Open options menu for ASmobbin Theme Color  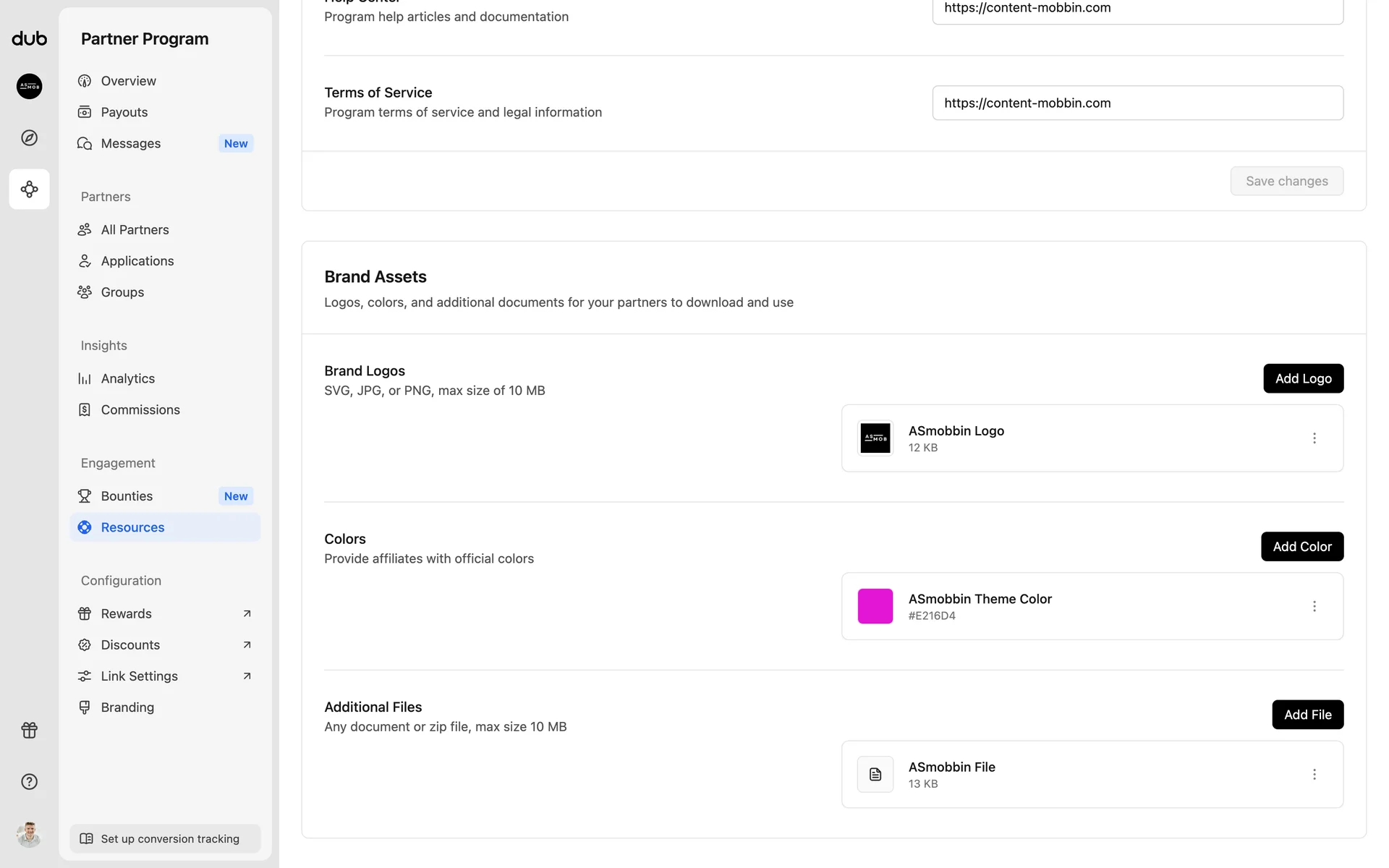pos(1314,606)
